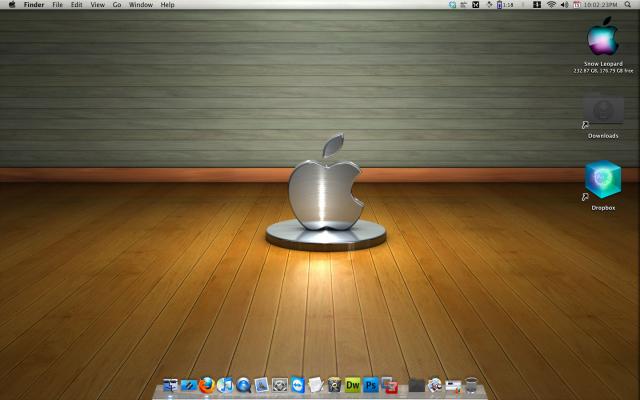The image size is (640, 400).
Task: Open the Dropbox cube icon on desktop
Action: pyautogui.click(x=603, y=179)
